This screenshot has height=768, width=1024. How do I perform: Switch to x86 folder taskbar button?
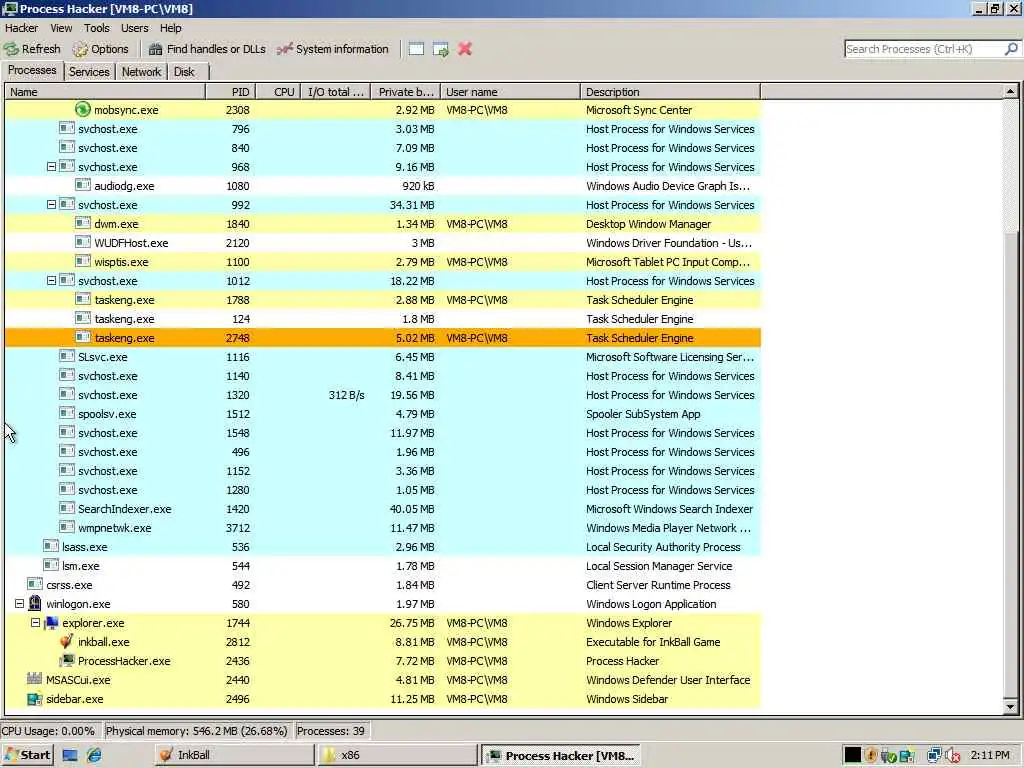397,755
